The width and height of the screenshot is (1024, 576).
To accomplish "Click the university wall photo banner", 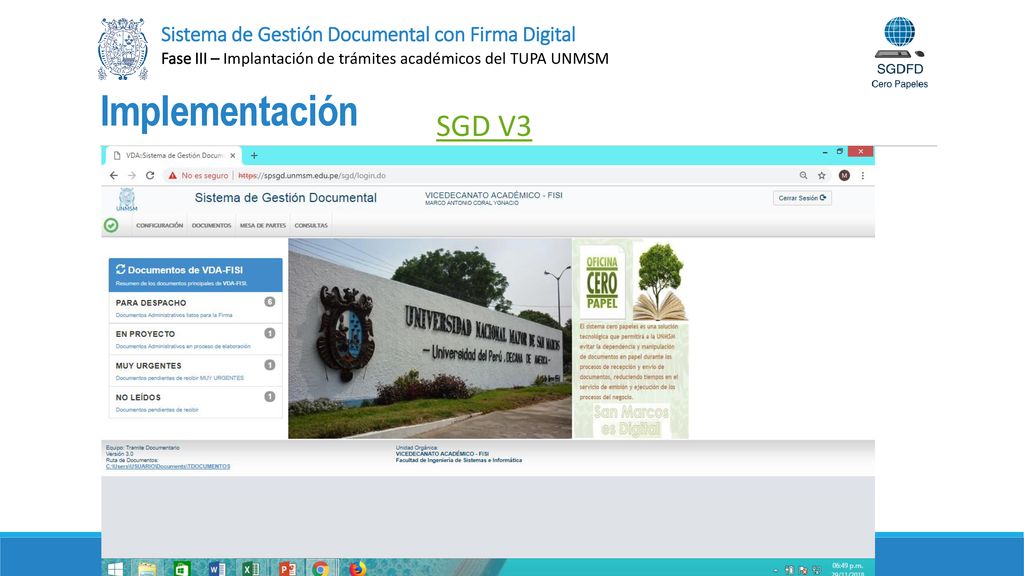I will click(430, 338).
